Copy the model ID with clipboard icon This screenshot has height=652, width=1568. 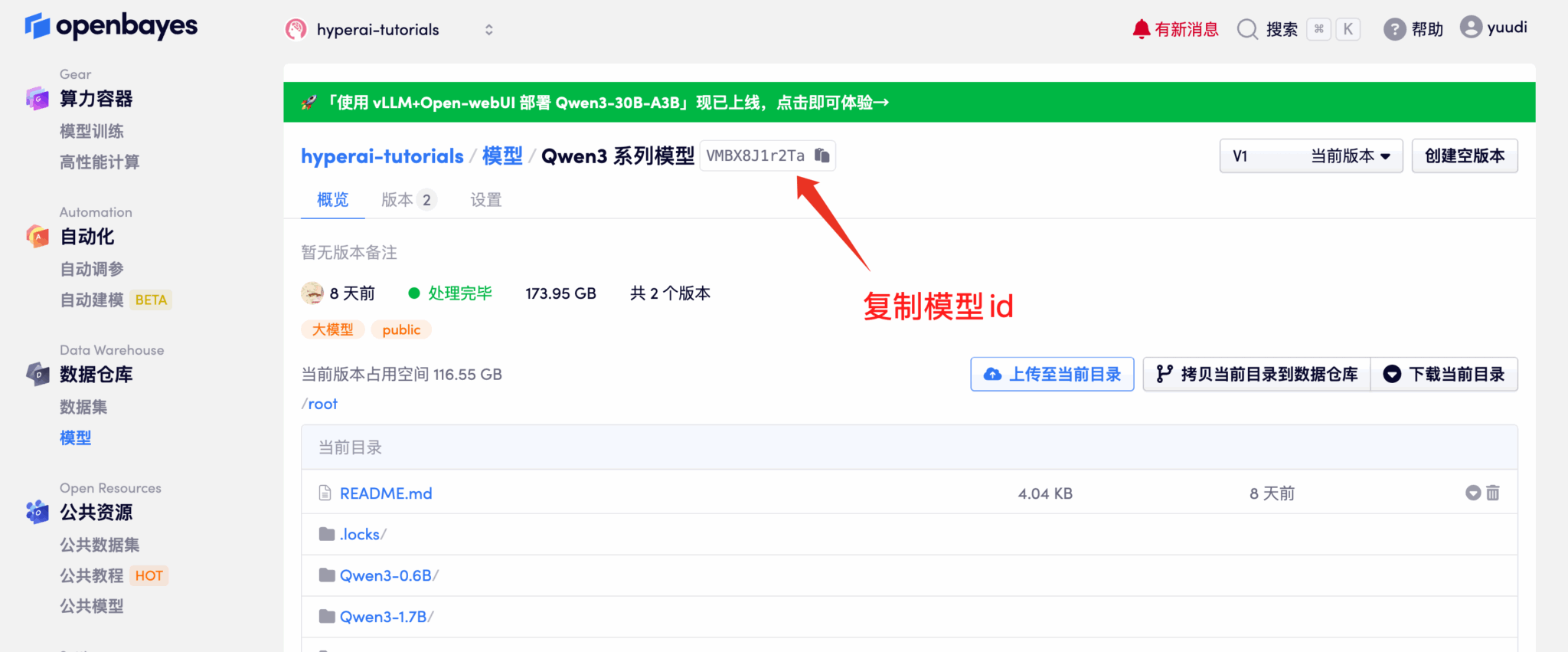pyautogui.click(x=822, y=156)
